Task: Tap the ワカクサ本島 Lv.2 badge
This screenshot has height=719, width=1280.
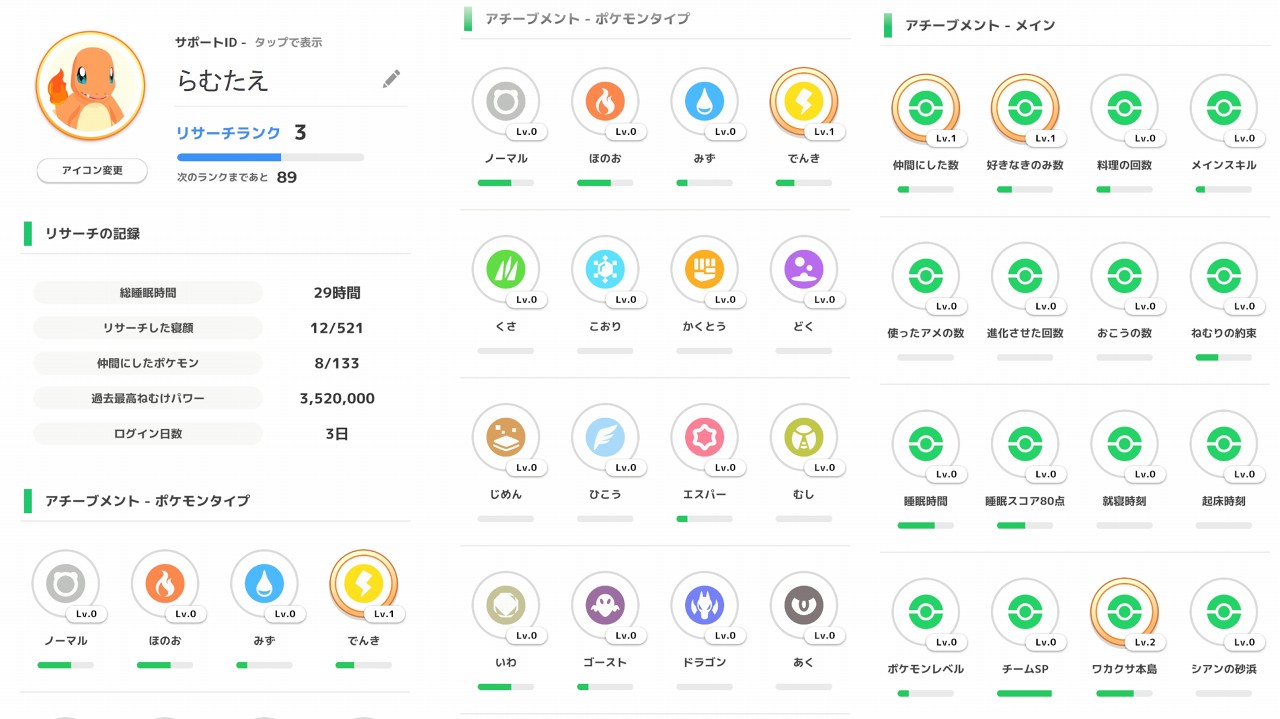Action: [x=1124, y=612]
